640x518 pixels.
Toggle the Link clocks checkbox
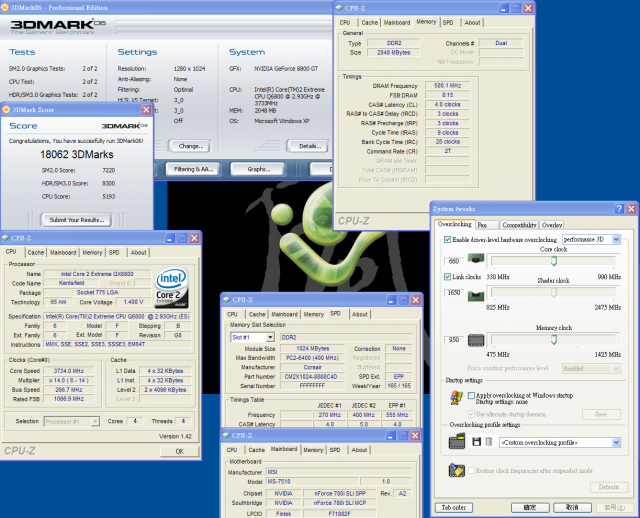click(447, 277)
